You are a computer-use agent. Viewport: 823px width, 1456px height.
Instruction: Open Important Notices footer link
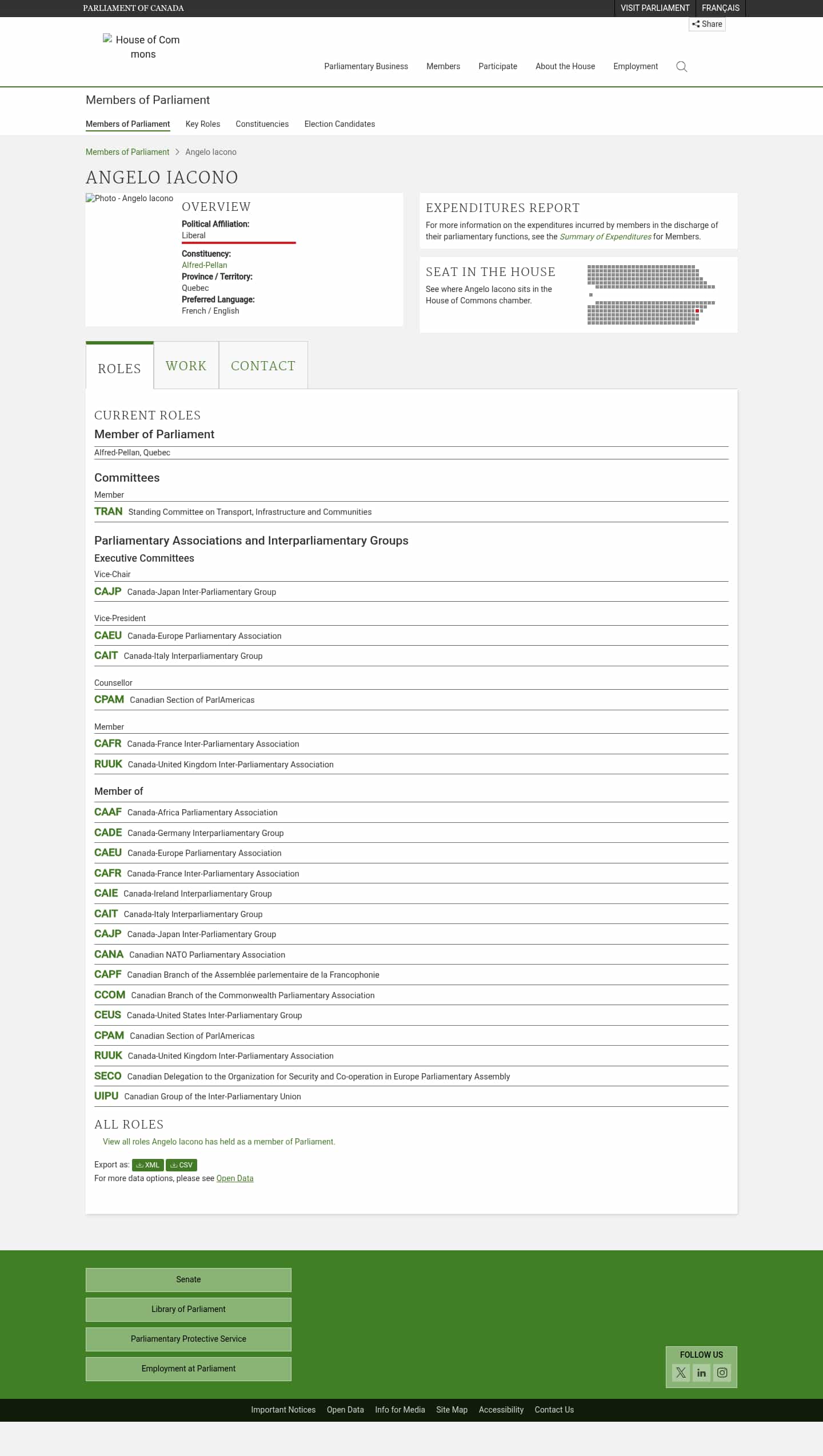point(283,1410)
